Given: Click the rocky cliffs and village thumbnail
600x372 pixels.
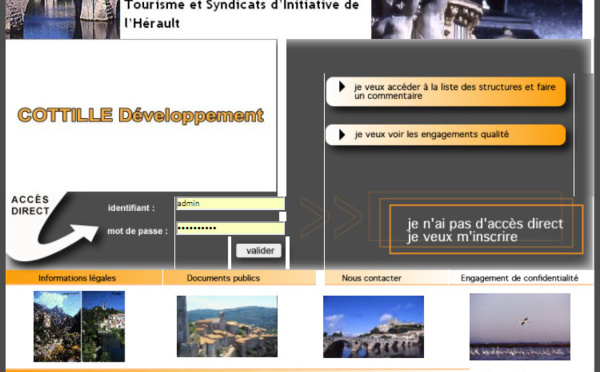Looking at the screenshot, I should (79, 326).
